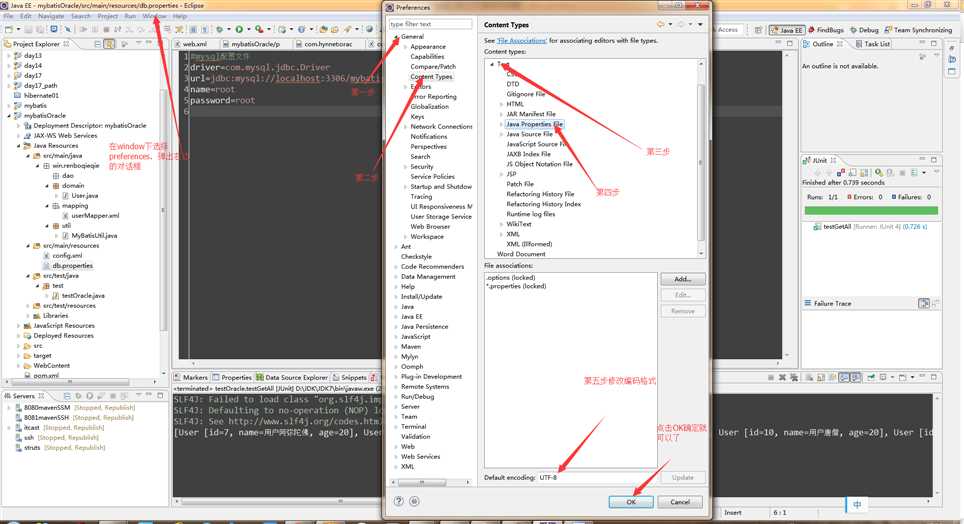Select Content Types in preferences tree

(431, 77)
